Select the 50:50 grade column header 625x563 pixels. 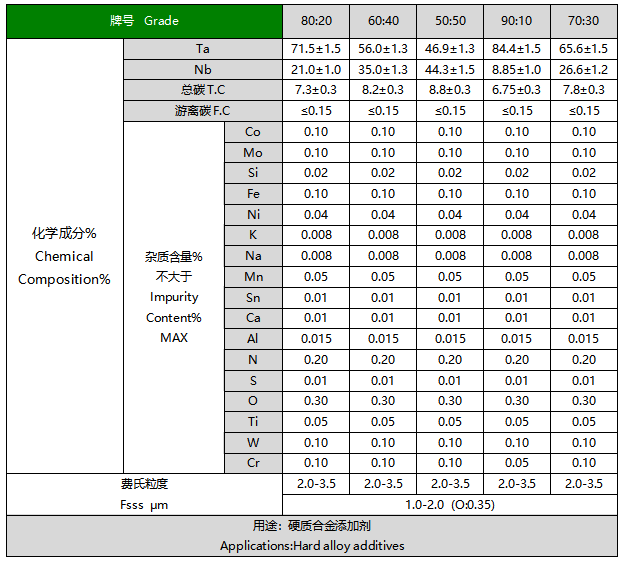coord(450,21)
